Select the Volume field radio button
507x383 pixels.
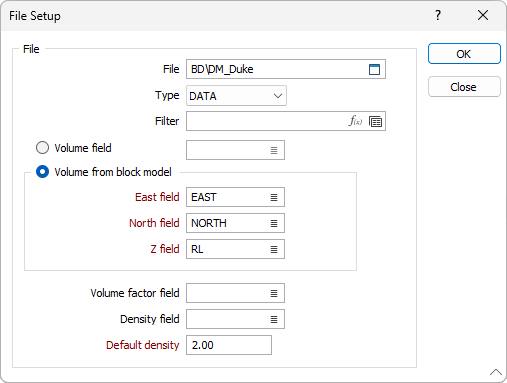[42, 148]
